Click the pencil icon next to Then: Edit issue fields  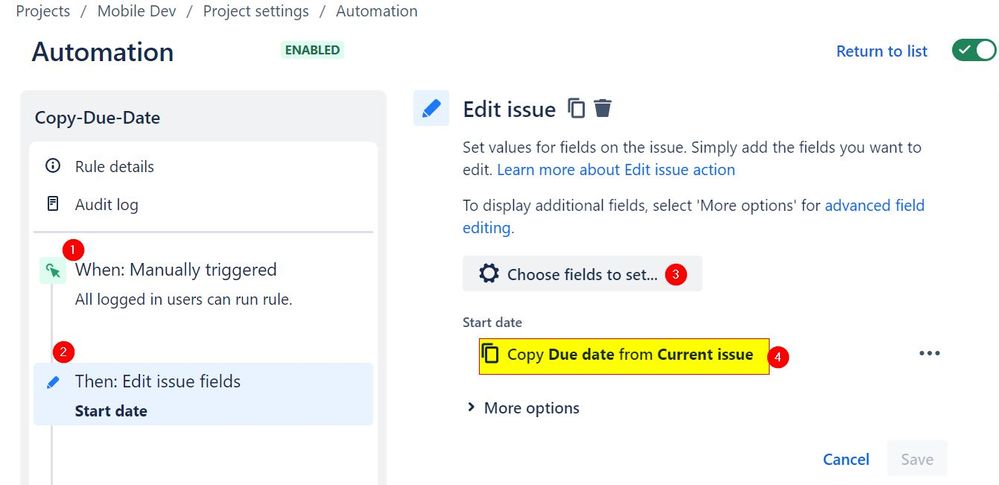pos(54,382)
